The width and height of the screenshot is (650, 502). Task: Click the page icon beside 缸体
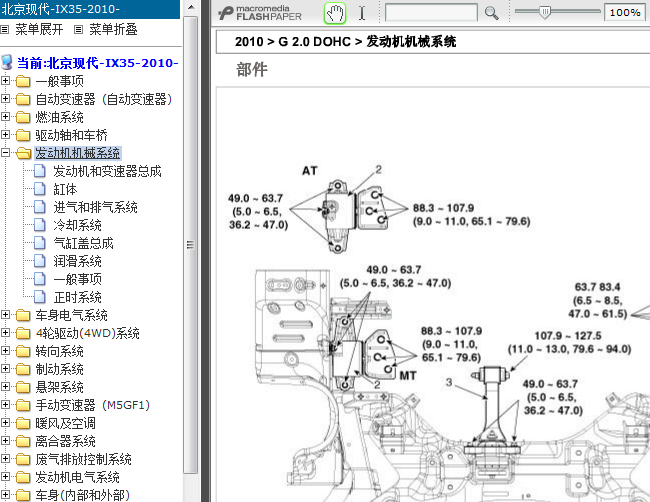coord(39,189)
